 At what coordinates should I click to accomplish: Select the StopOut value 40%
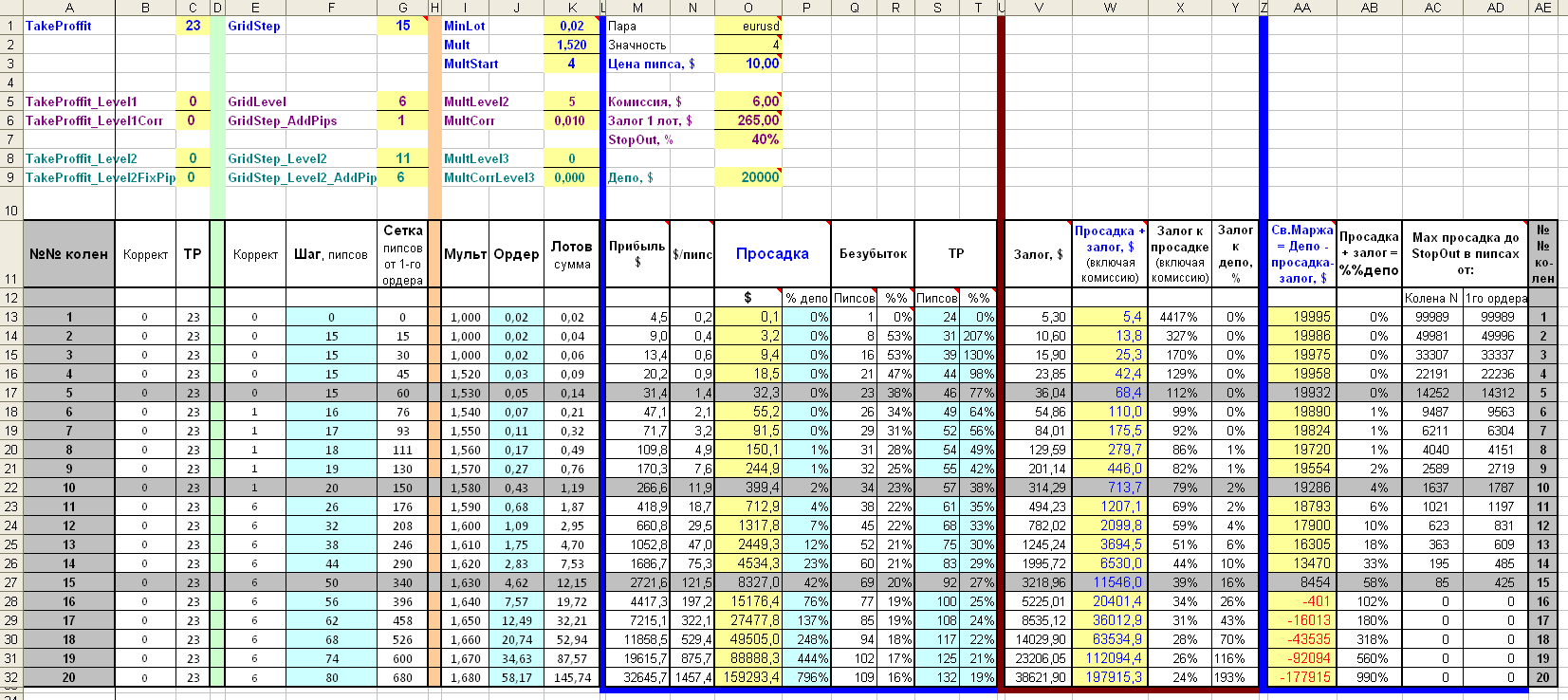coord(747,139)
